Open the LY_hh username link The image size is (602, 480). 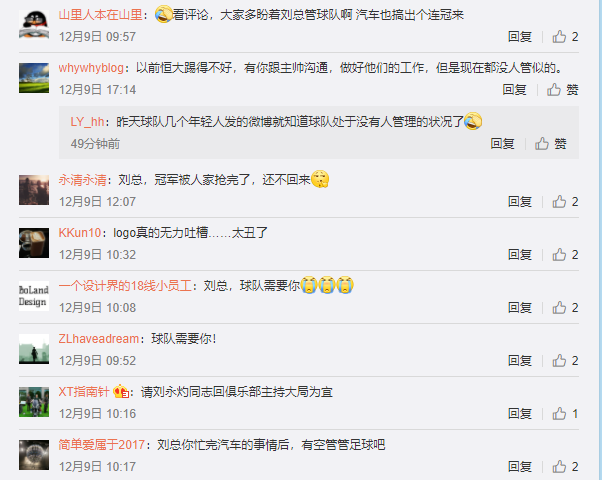click(x=87, y=122)
